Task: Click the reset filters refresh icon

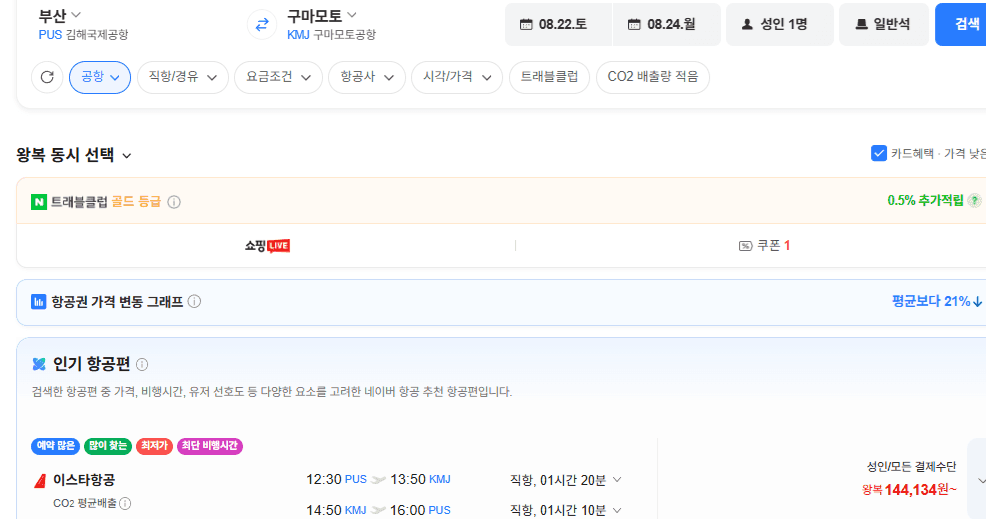Action: click(x=47, y=77)
